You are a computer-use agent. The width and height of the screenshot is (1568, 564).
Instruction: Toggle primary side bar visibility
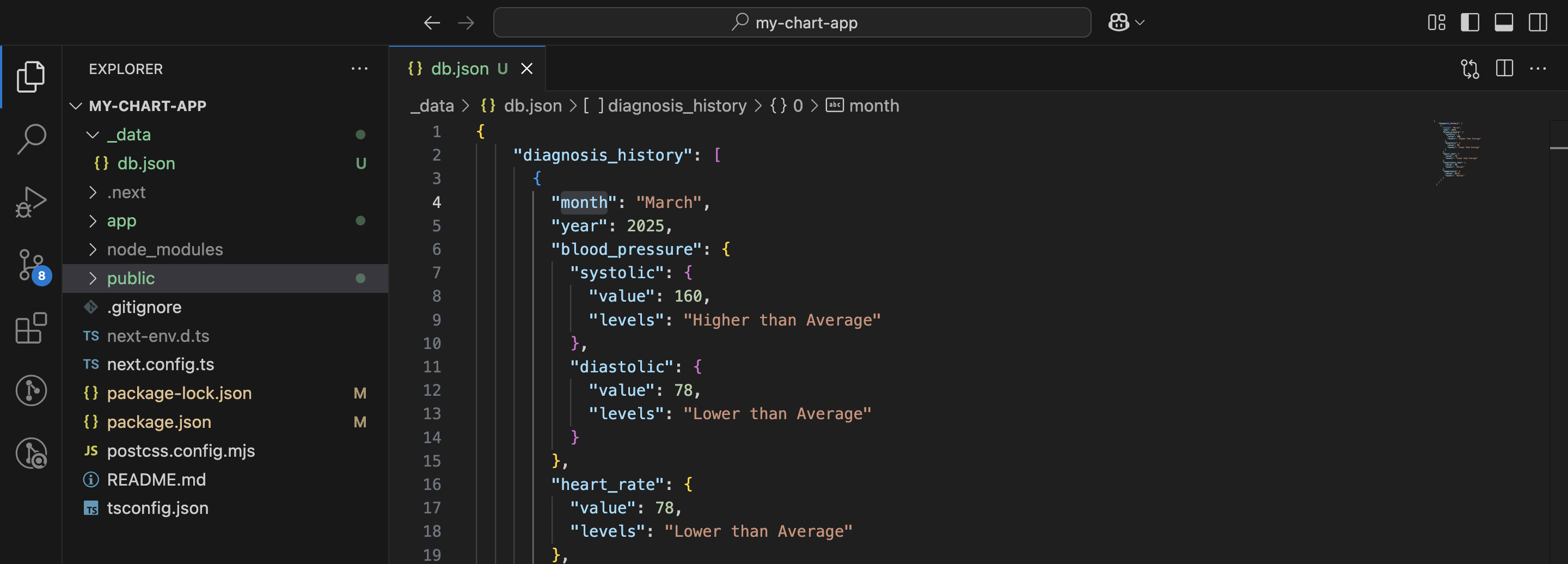[1470, 22]
